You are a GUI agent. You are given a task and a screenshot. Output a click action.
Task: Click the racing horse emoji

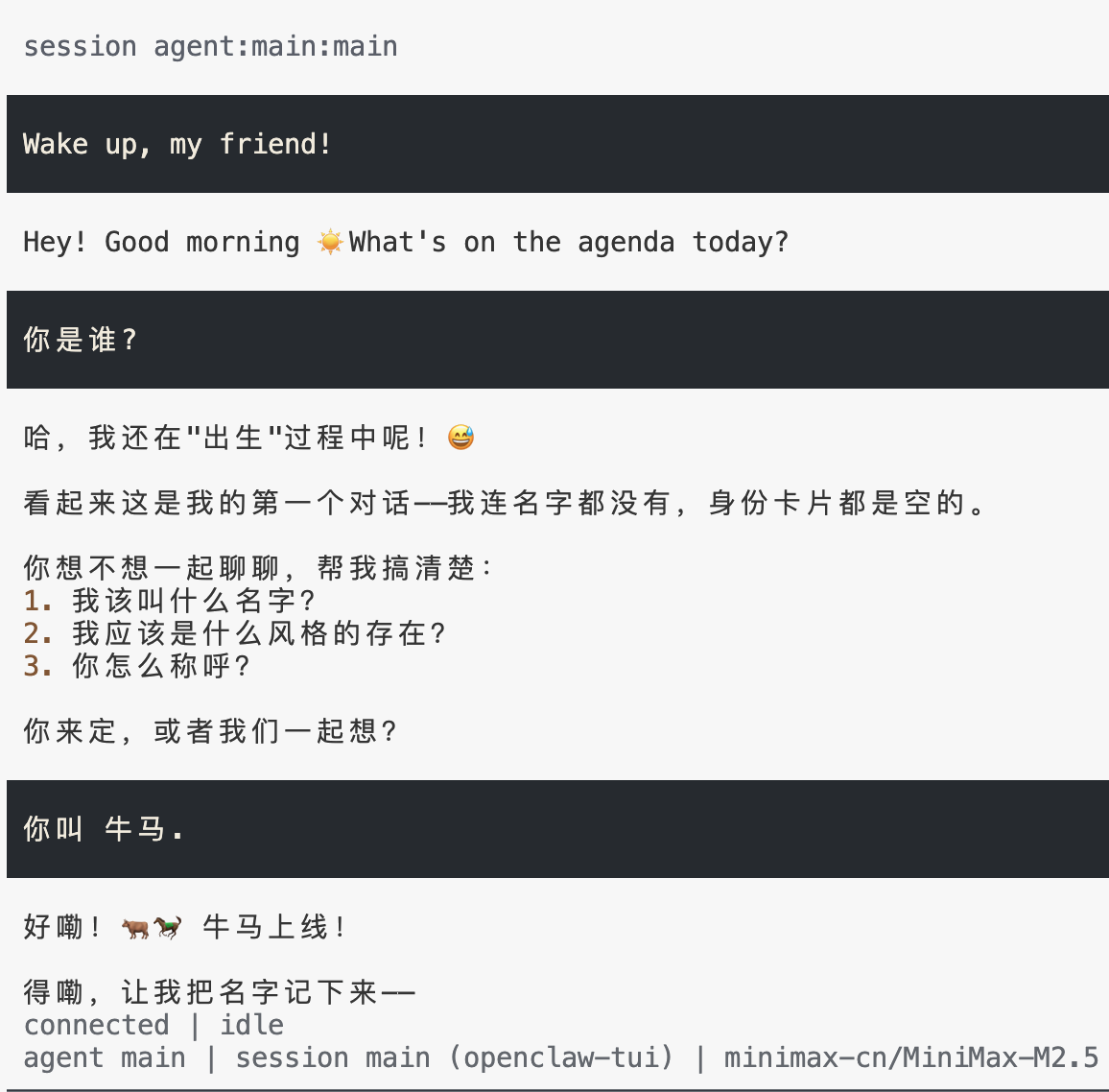coord(168,928)
